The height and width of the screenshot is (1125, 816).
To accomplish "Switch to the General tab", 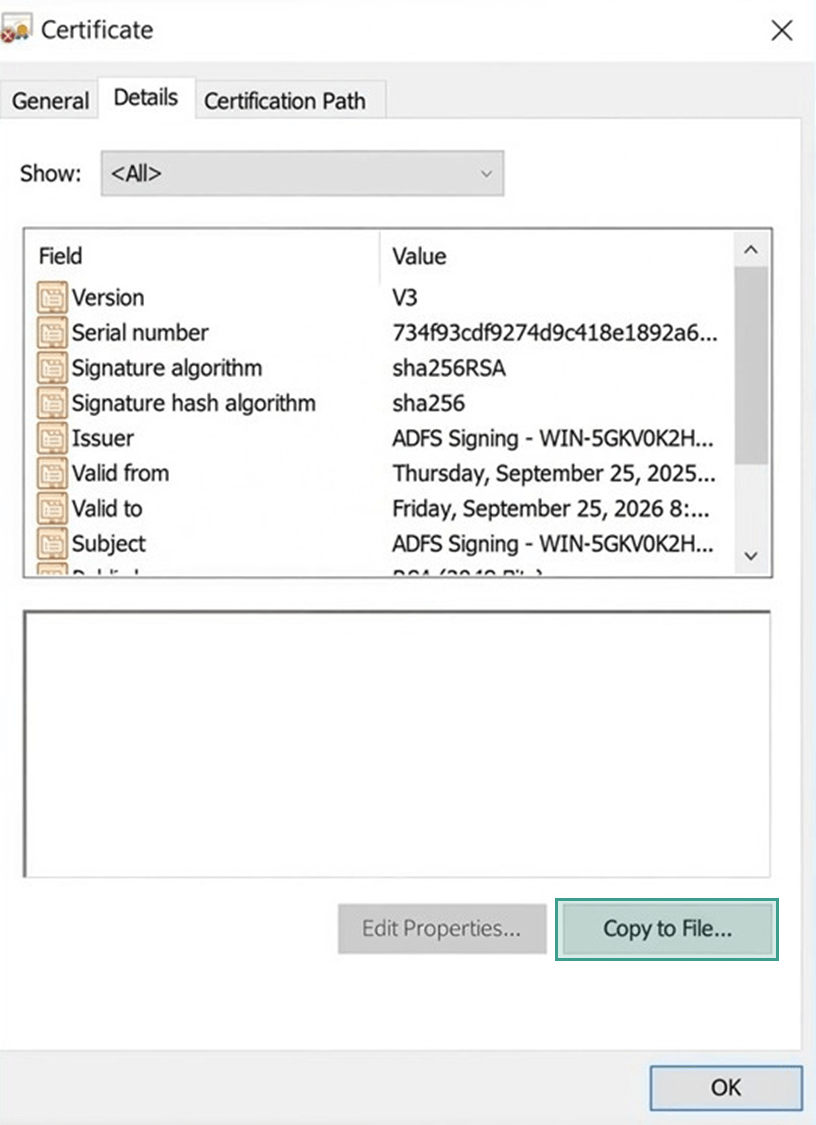I will click(50, 101).
